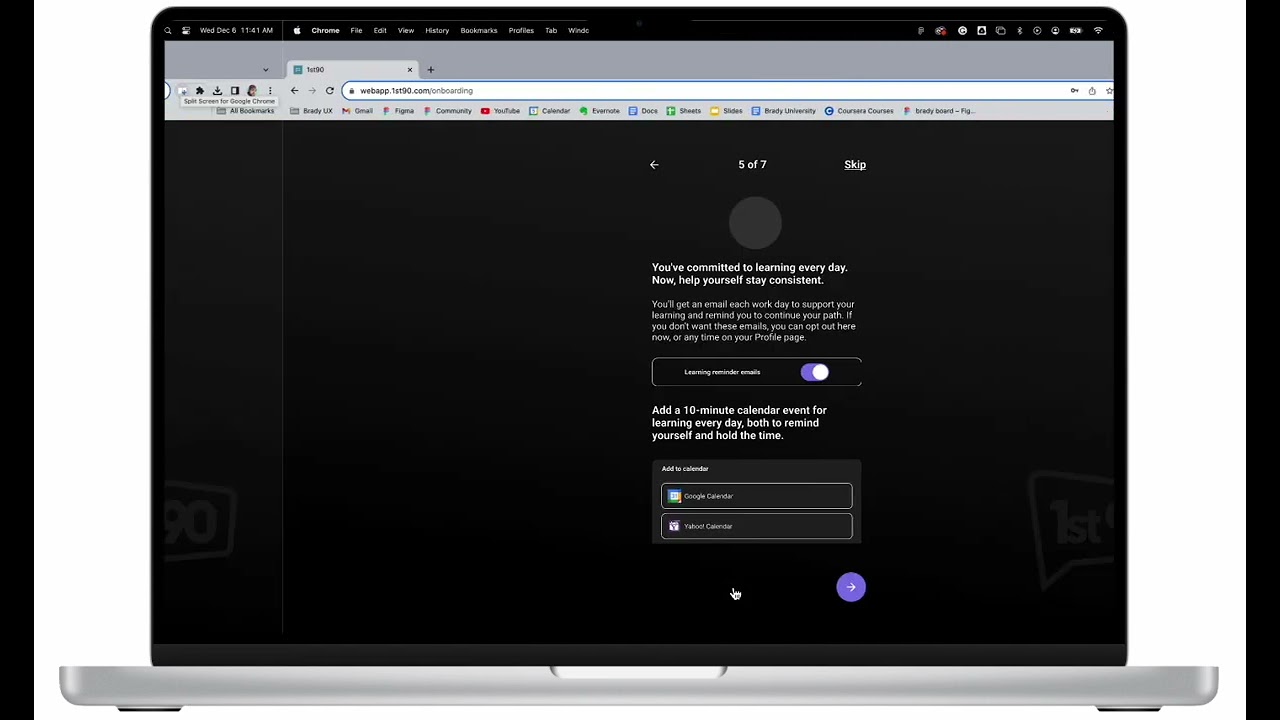The image size is (1280, 720).
Task: Open the Tab menu
Action: (551, 31)
